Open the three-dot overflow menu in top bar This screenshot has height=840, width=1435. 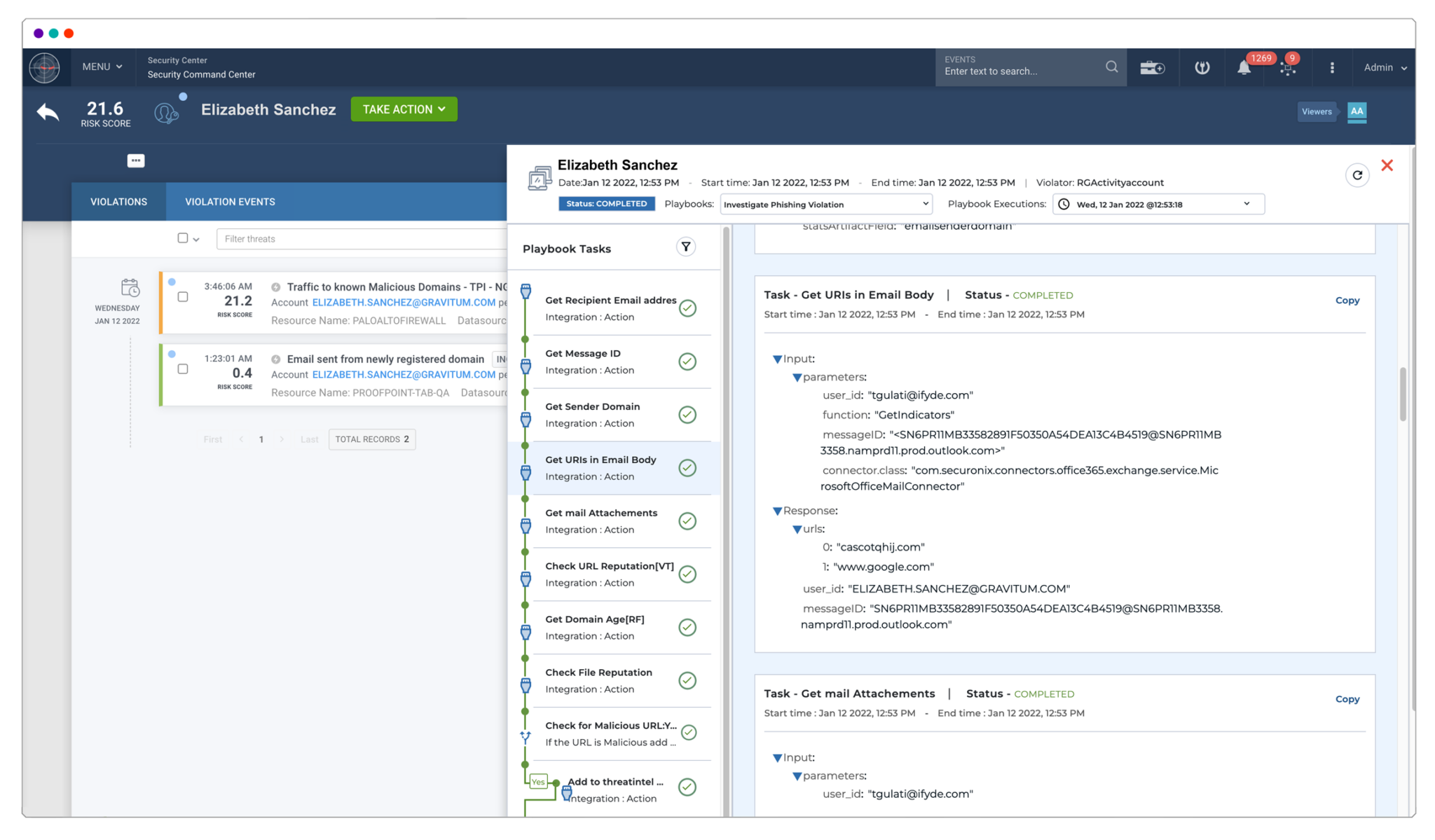click(1332, 67)
